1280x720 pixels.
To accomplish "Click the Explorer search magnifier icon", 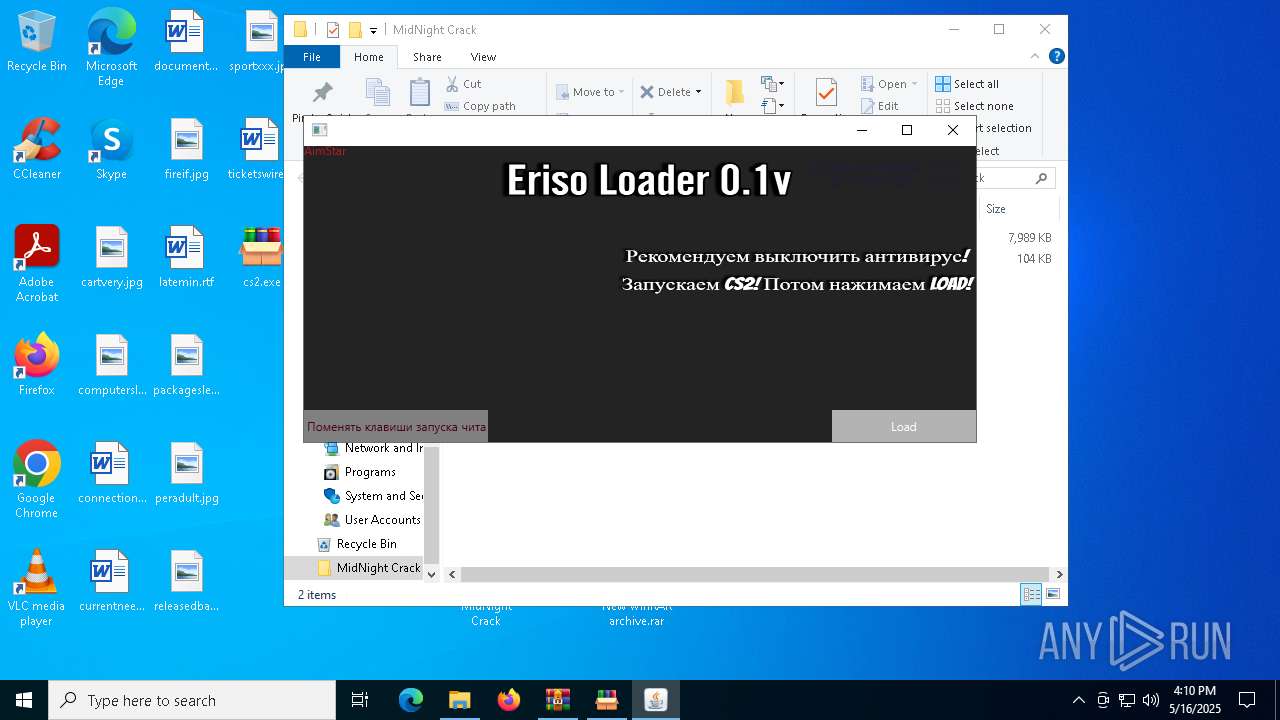I will click(x=1041, y=178).
